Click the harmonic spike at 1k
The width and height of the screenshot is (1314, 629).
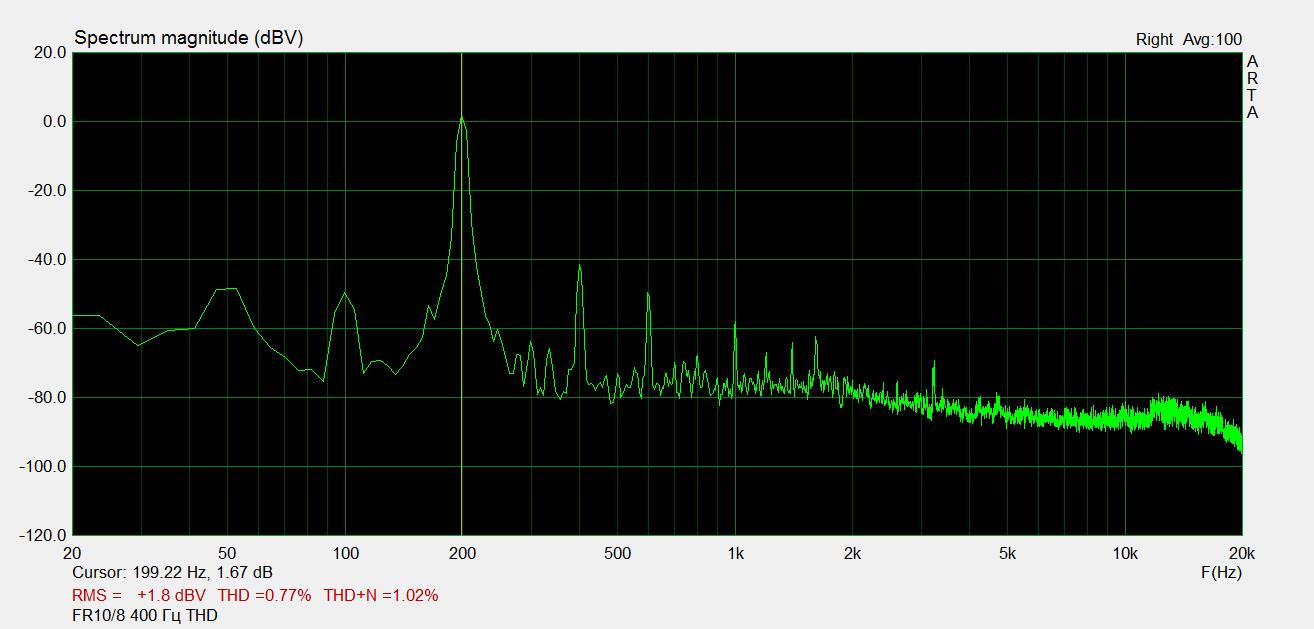coord(735,324)
